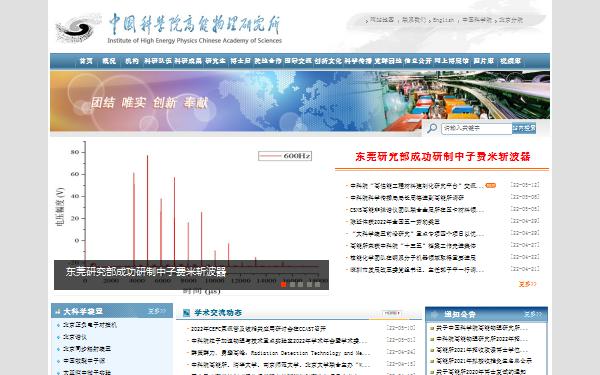This screenshot has width=600, height=375.
Task: Click the teal square icon beside 学术交流动态
Action: [x=186, y=313]
